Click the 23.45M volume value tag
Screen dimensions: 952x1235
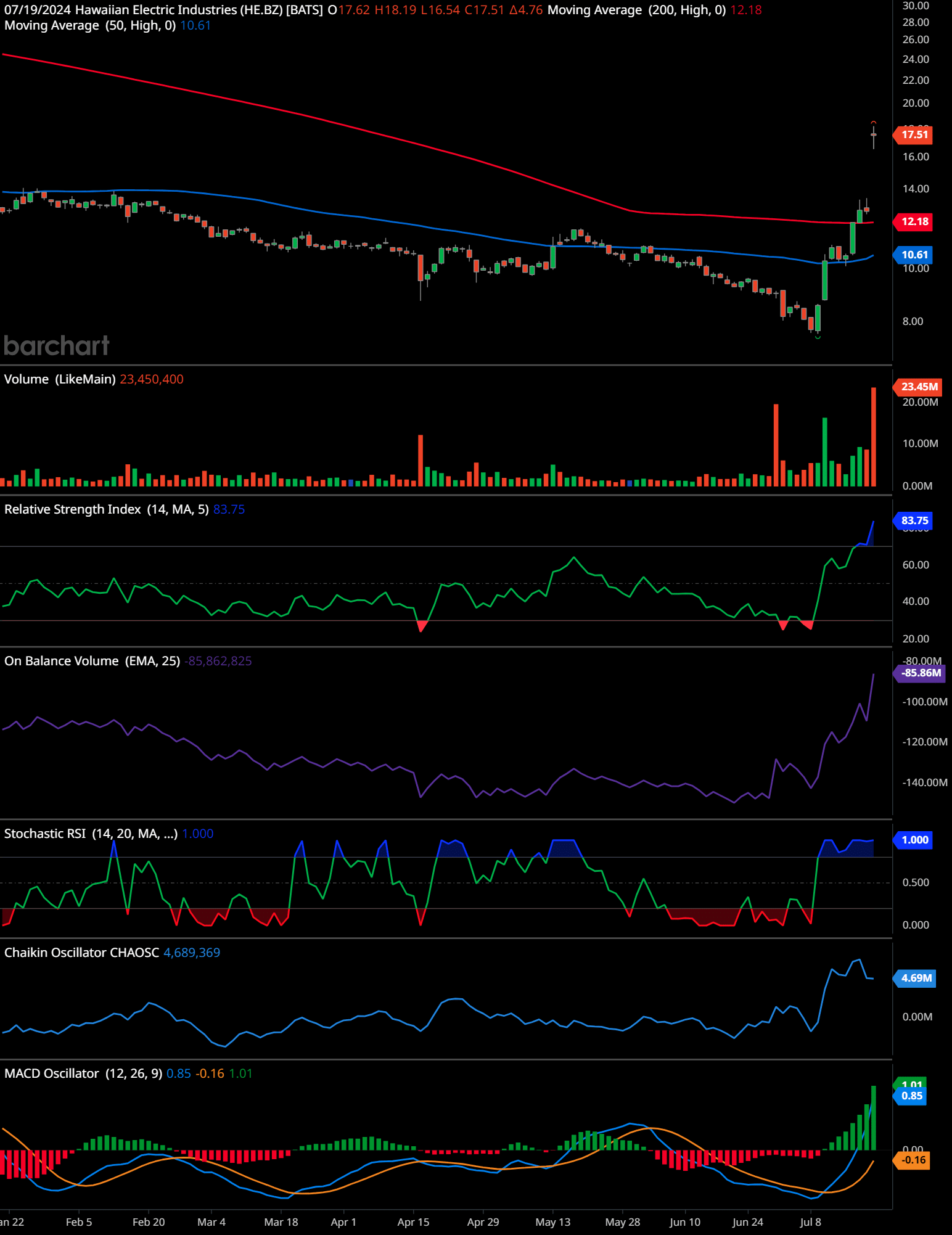[918, 387]
